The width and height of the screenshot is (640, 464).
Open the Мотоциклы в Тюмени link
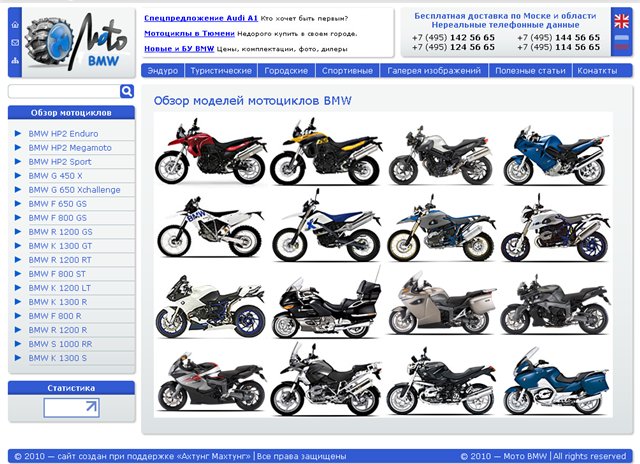tap(189, 33)
